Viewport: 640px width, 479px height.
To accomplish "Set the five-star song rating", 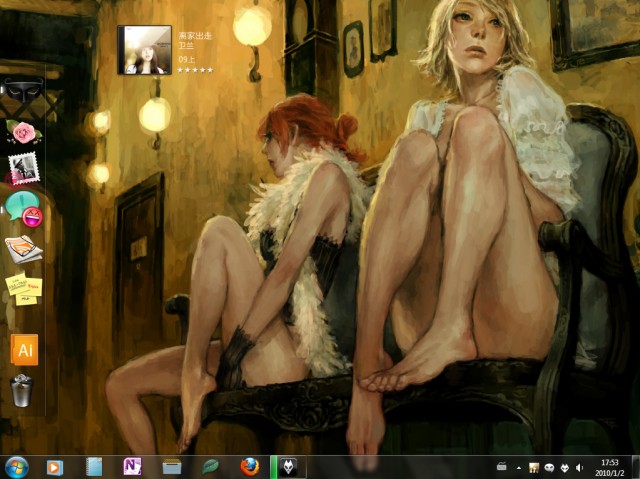I will [x=195, y=70].
